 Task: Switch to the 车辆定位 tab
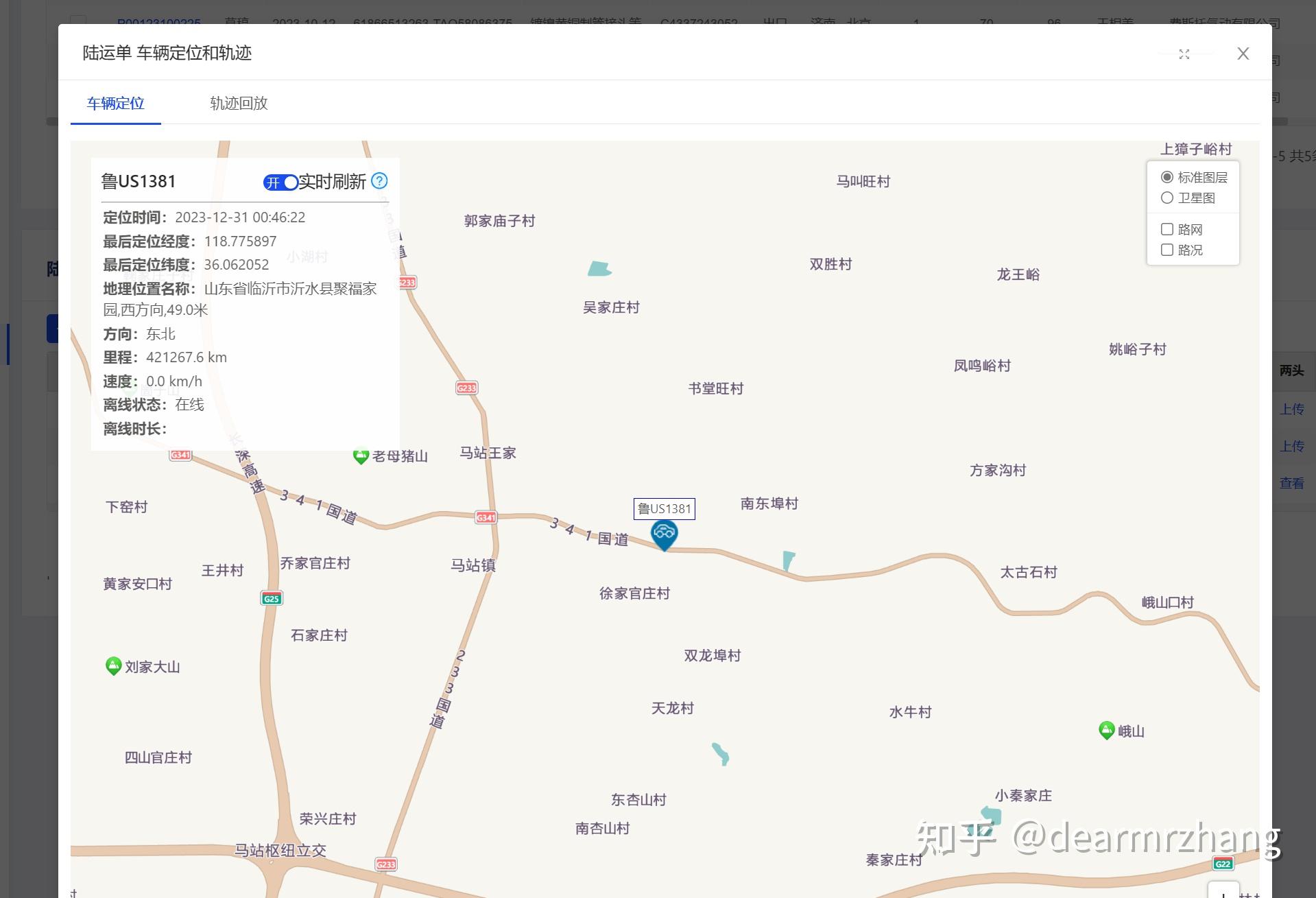tap(115, 104)
